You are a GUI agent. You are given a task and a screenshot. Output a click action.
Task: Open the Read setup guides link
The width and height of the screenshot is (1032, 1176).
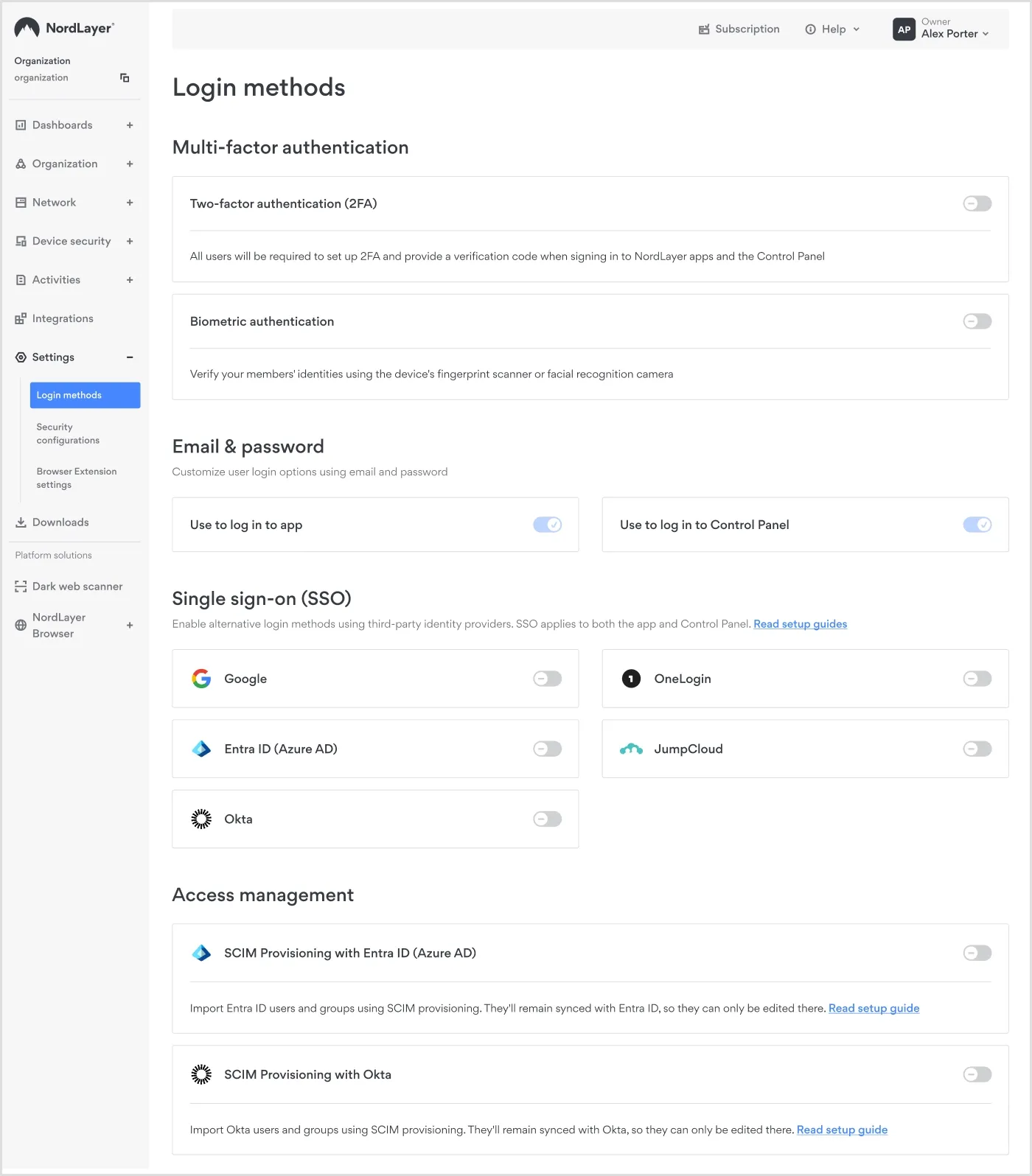pyautogui.click(x=800, y=624)
